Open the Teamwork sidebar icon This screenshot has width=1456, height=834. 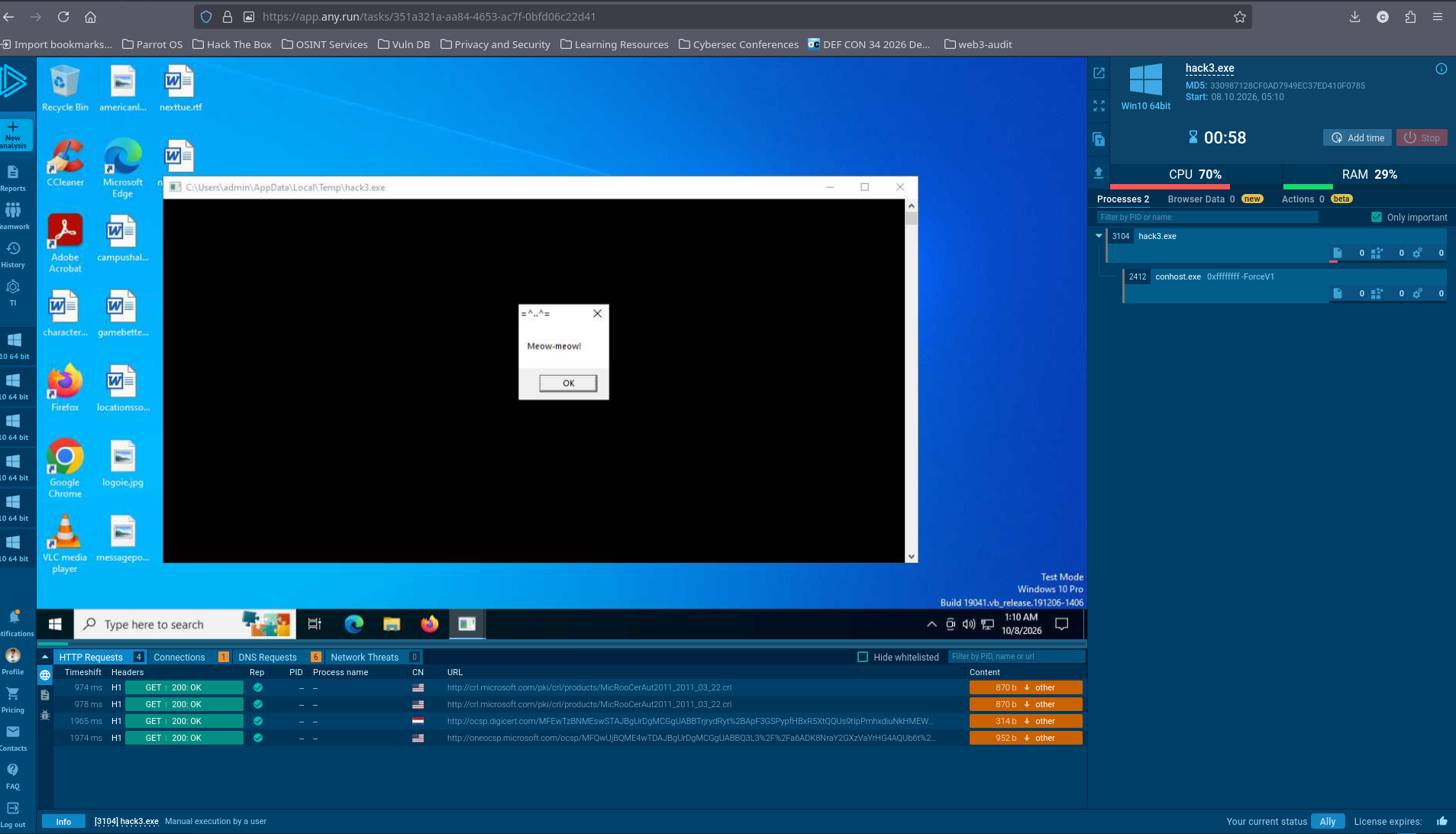(x=13, y=209)
